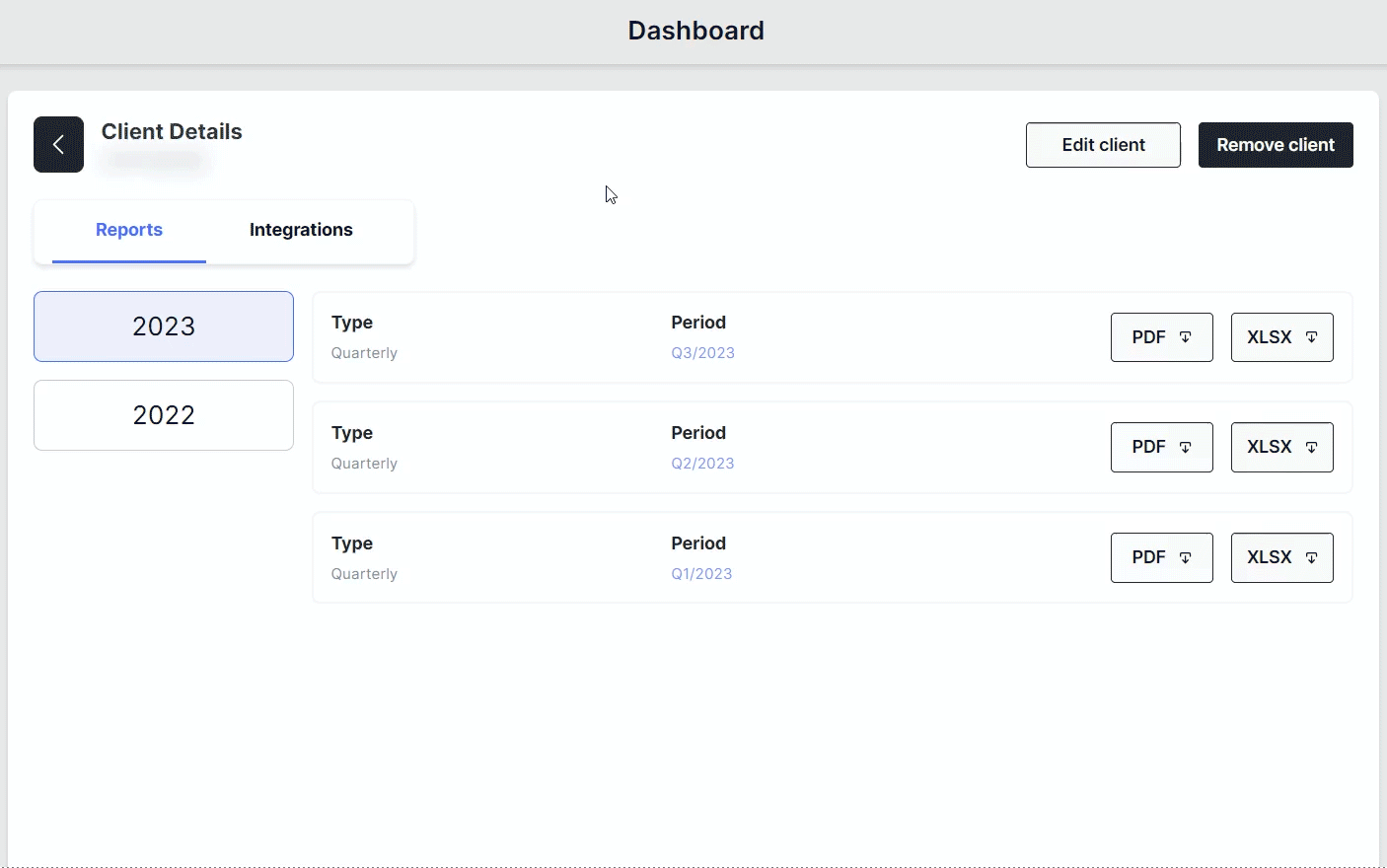Download the Q2/2023 report as PDF

coord(1162,448)
